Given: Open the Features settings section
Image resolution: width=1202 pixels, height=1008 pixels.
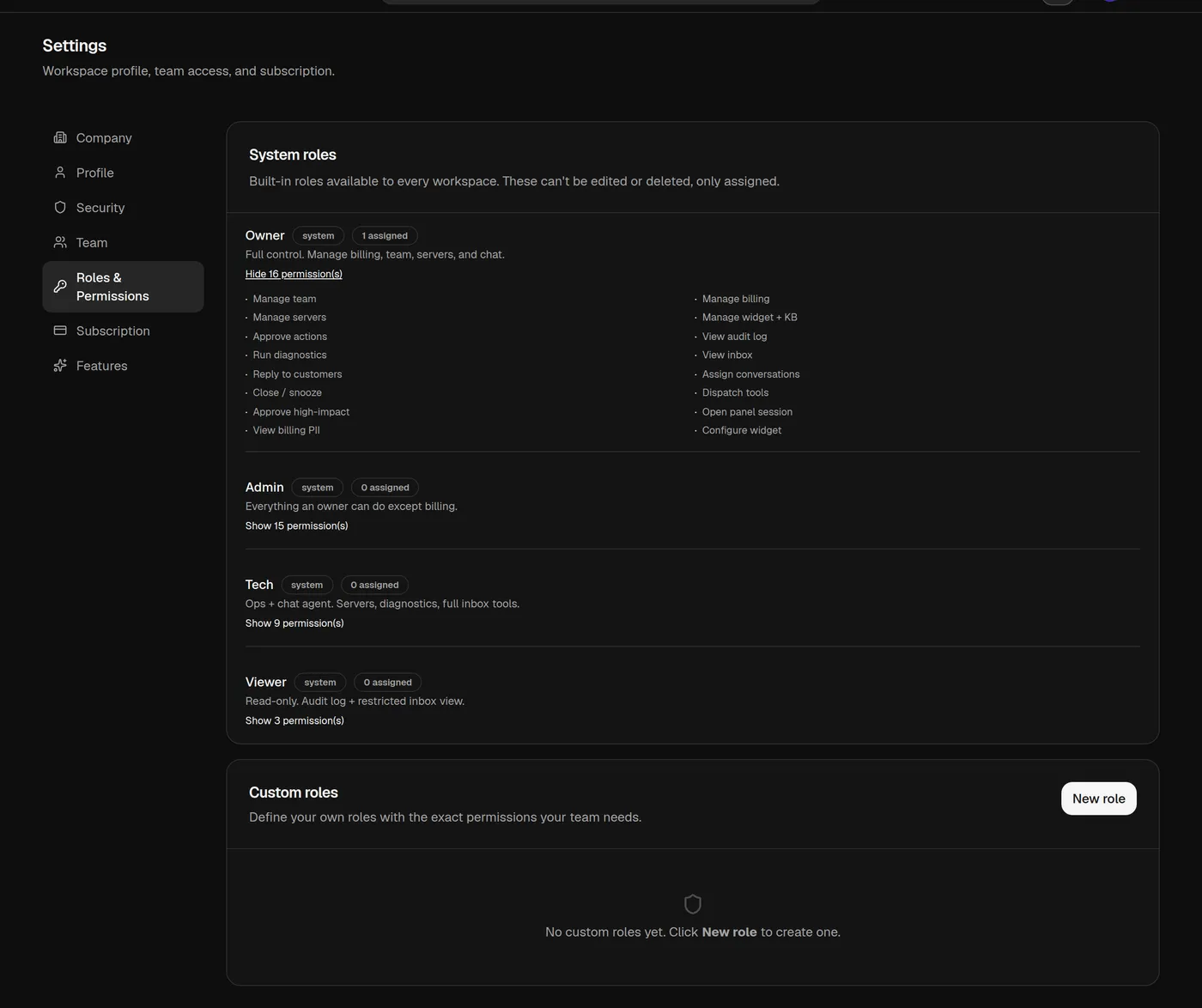Looking at the screenshot, I should (123, 366).
